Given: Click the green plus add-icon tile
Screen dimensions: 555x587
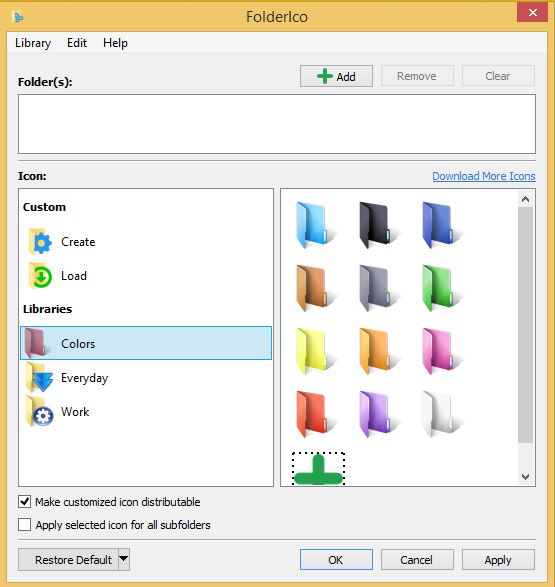Looking at the screenshot, I should [318, 469].
